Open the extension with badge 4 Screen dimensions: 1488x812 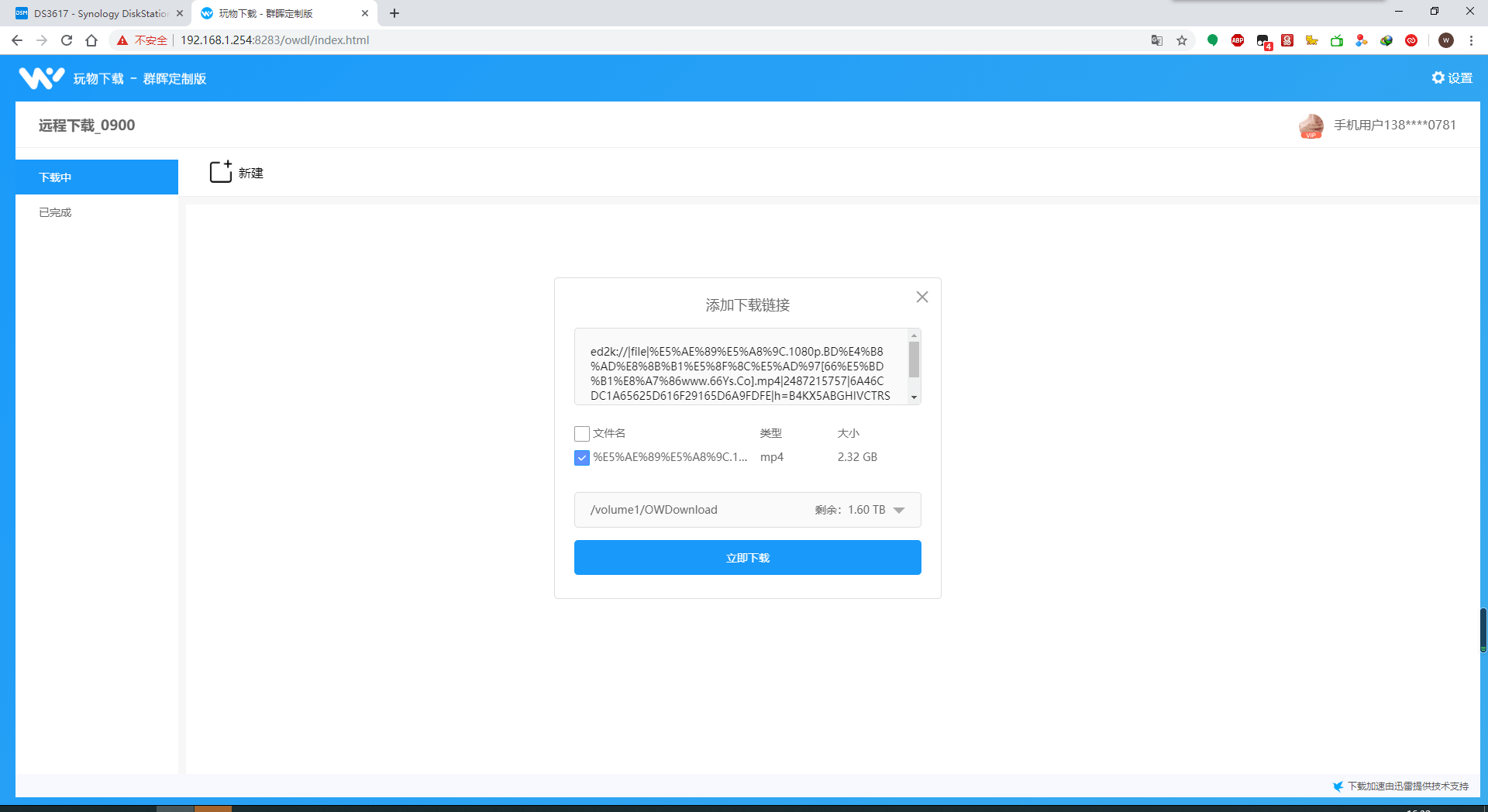click(1263, 41)
